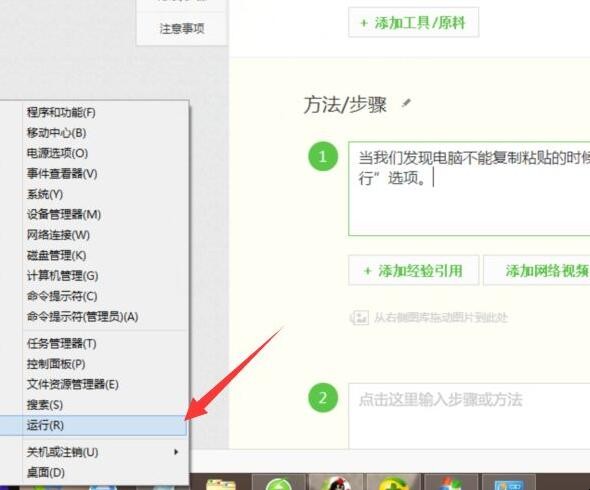Launch 事件查看器(V) from the menu

click(x=94, y=173)
